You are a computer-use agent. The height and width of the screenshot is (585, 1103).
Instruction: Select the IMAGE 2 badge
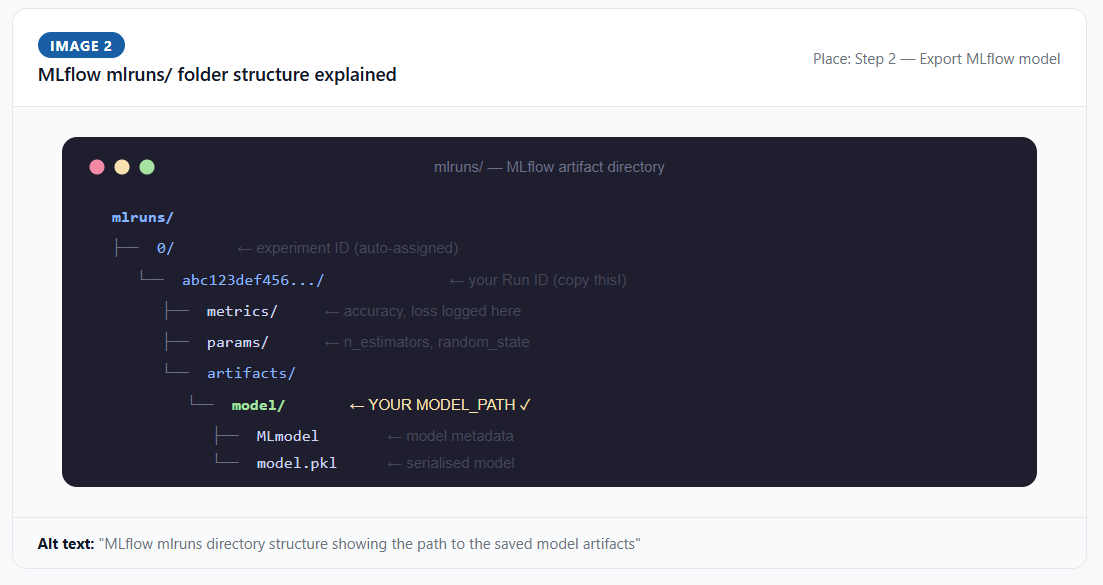click(81, 45)
